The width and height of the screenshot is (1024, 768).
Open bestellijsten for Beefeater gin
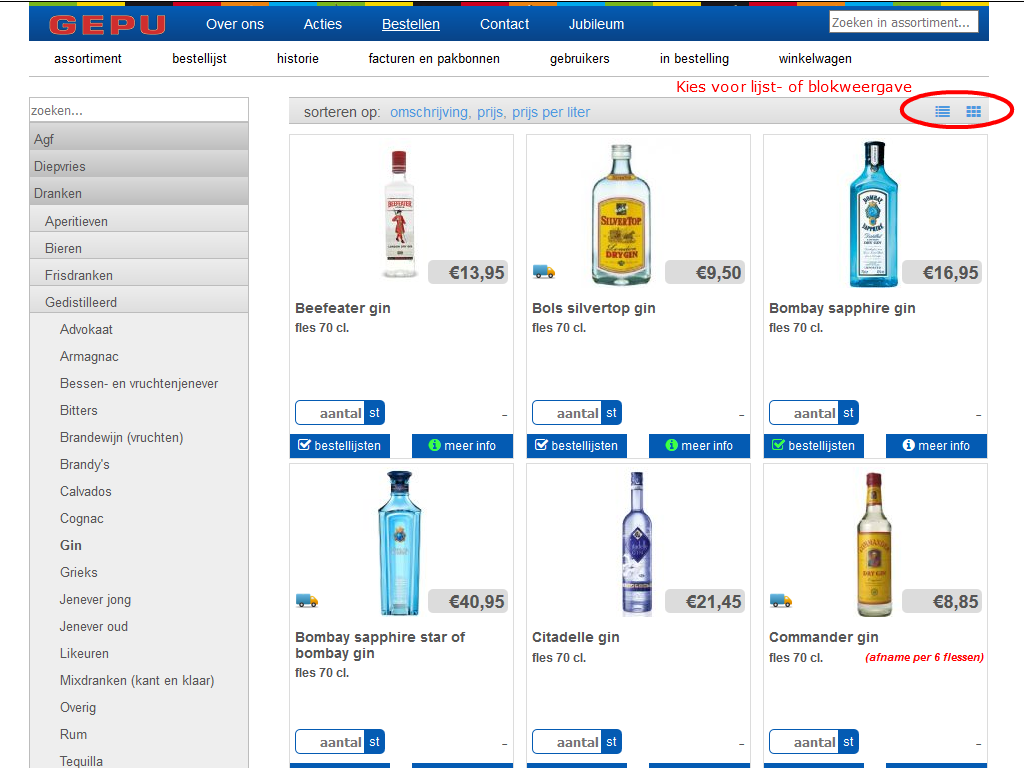[x=340, y=445]
